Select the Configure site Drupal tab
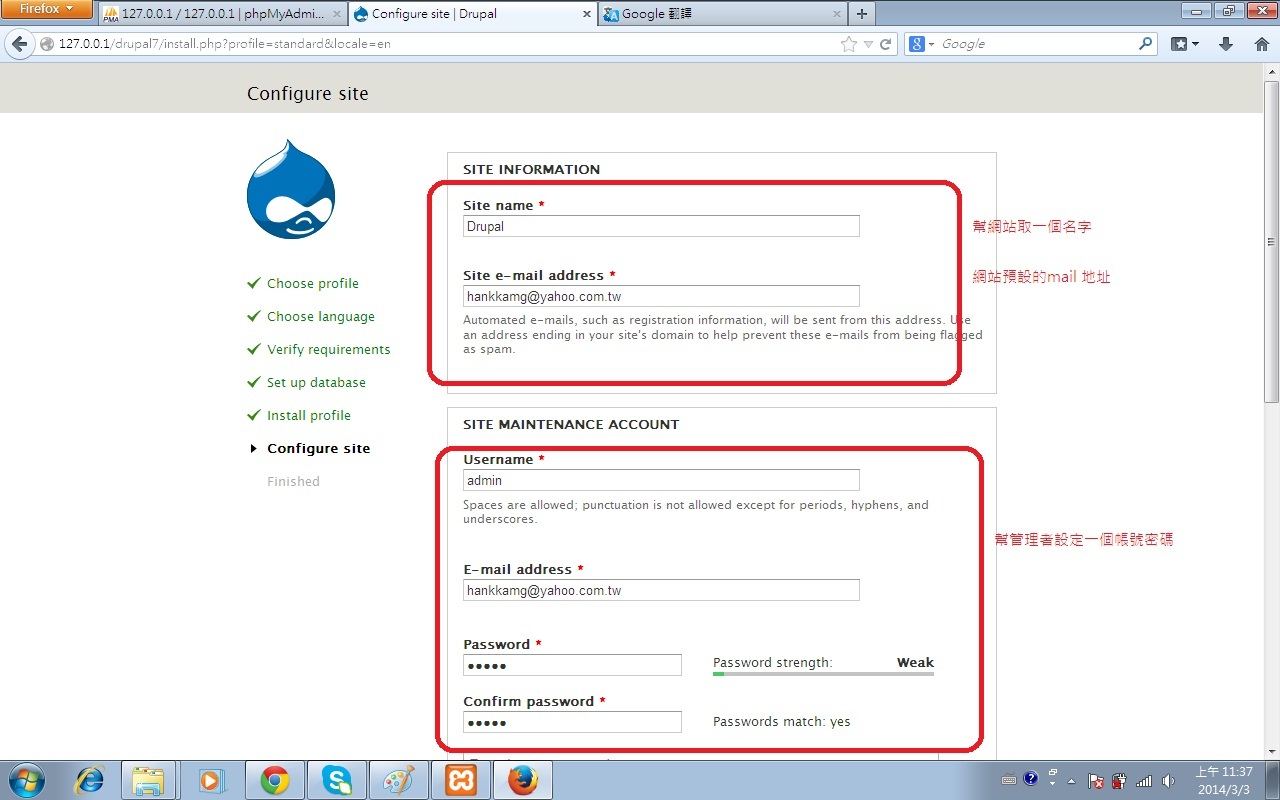 tap(472, 14)
